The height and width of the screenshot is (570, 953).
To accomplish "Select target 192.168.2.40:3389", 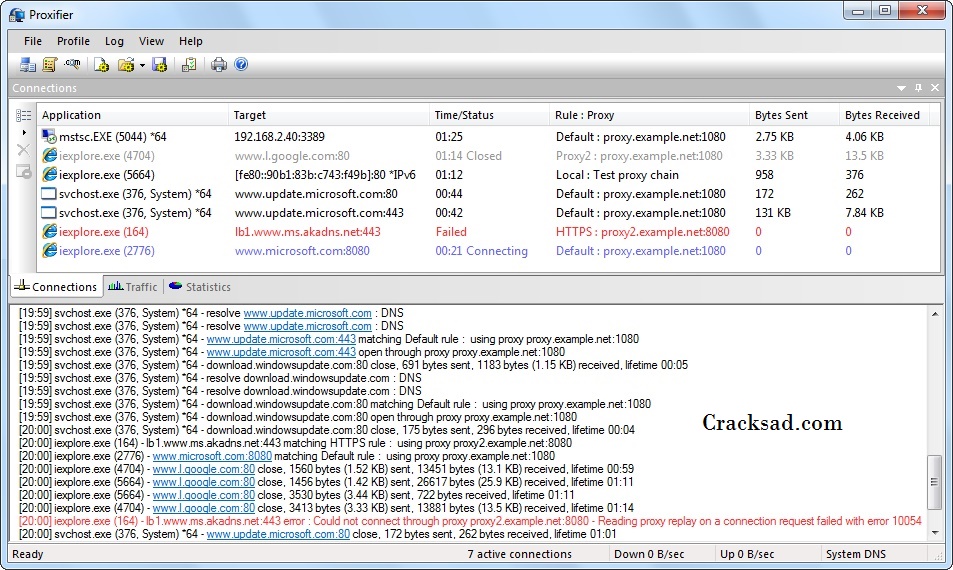I will (280, 137).
